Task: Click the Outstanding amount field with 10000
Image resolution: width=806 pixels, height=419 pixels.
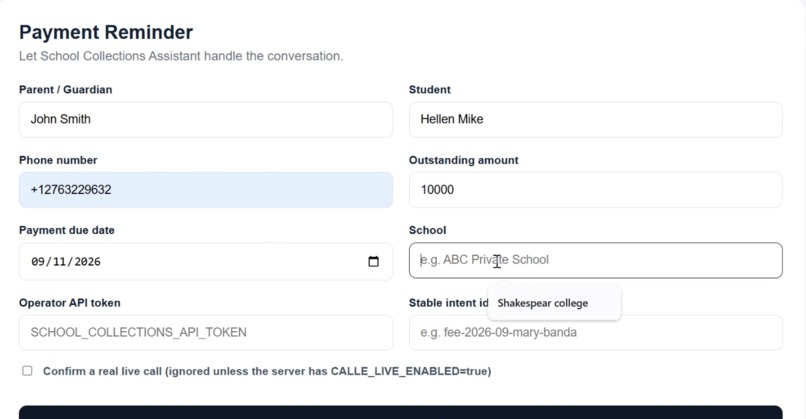Action: click(x=595, y=190)
